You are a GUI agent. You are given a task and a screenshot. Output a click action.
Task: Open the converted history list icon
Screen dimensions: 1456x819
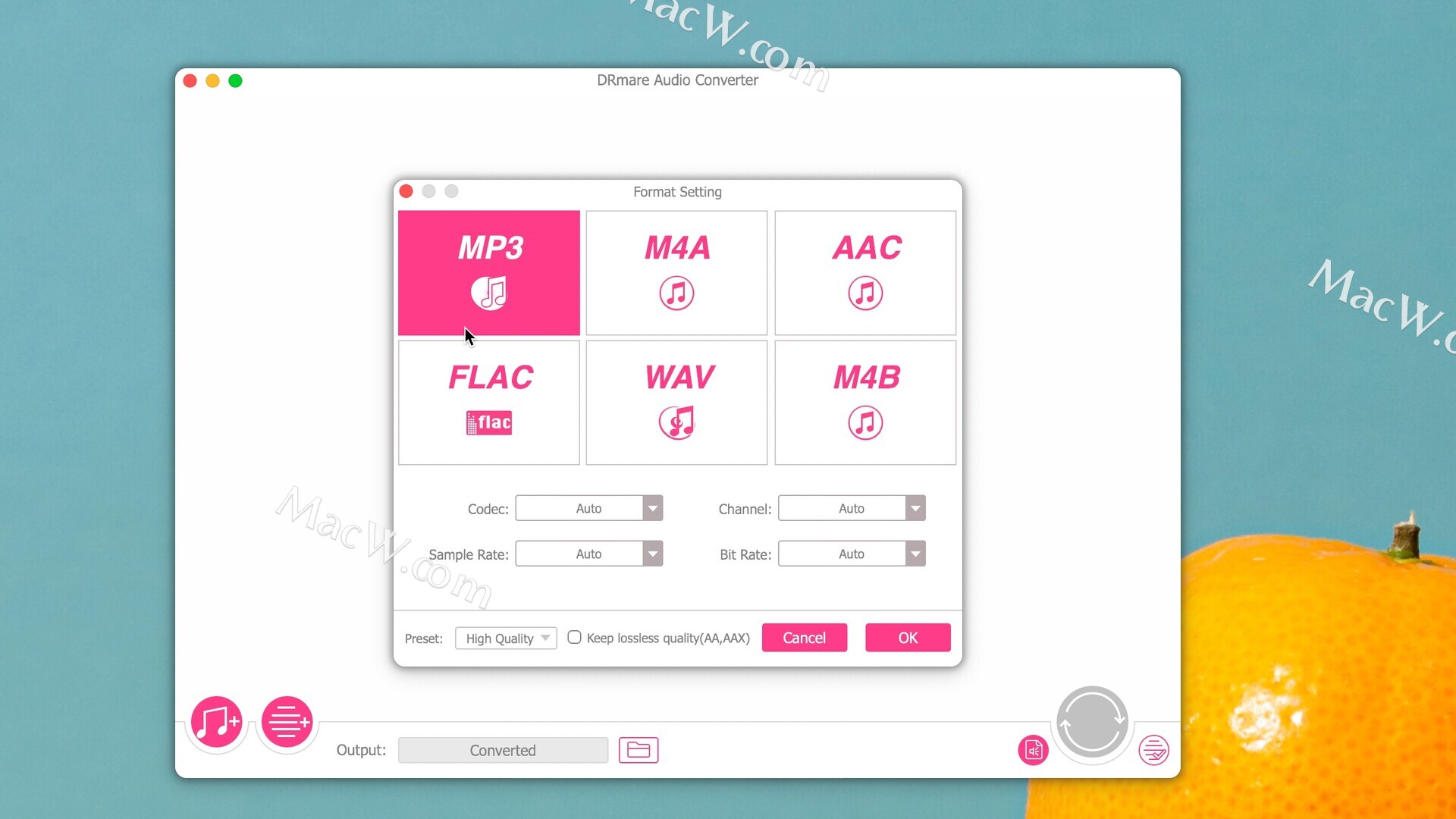click(x=1153, y=750)
